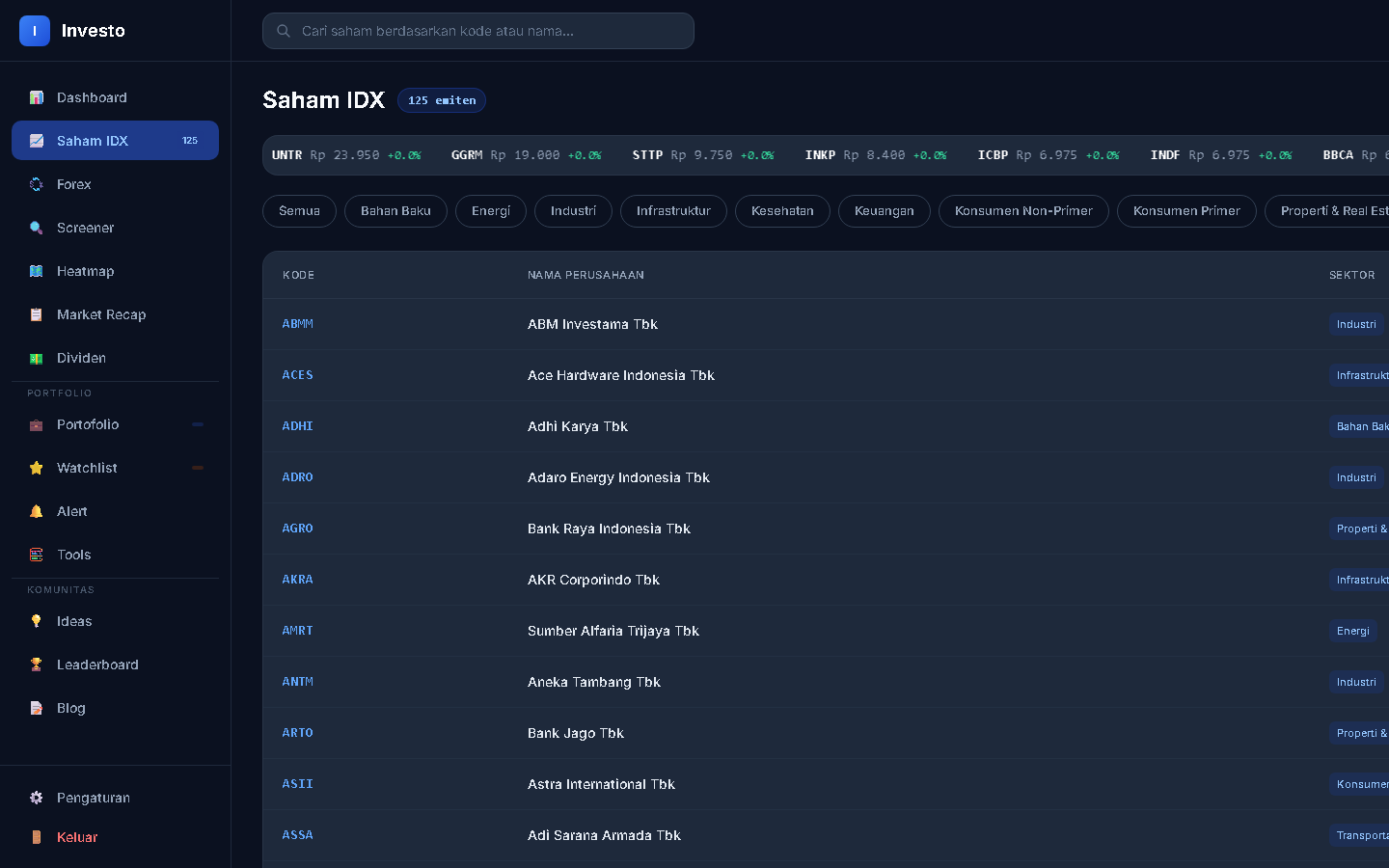Open the Alert bell icon
Screen dimensions: 1389x868
coord(37,511)
